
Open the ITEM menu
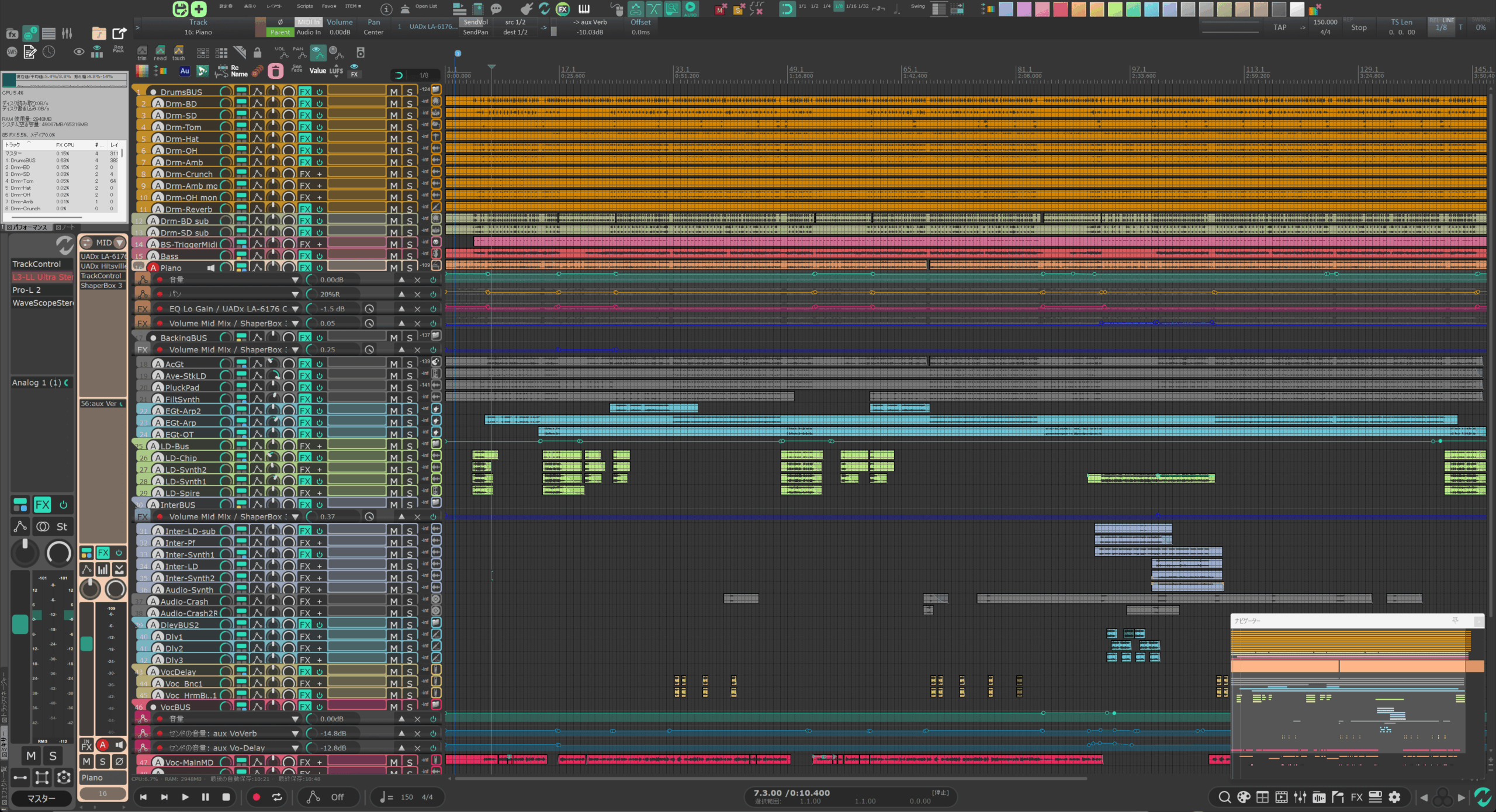352,6
